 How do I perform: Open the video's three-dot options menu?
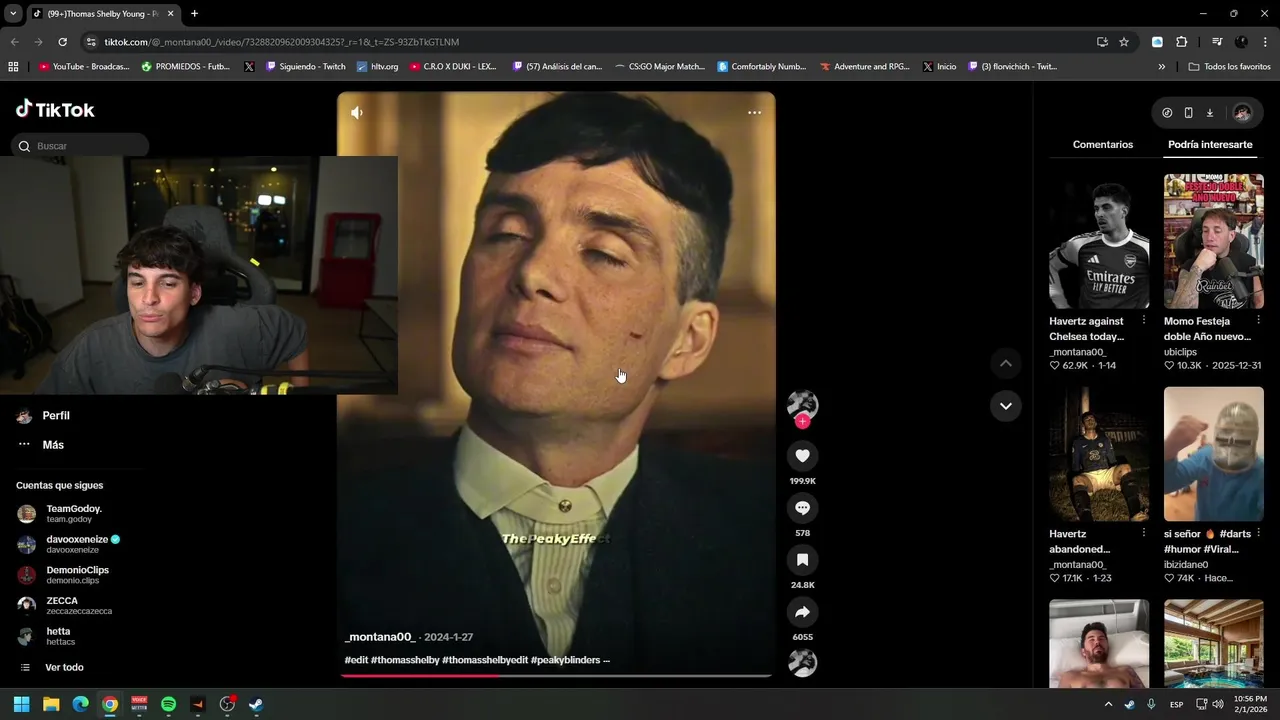[754, 112]
